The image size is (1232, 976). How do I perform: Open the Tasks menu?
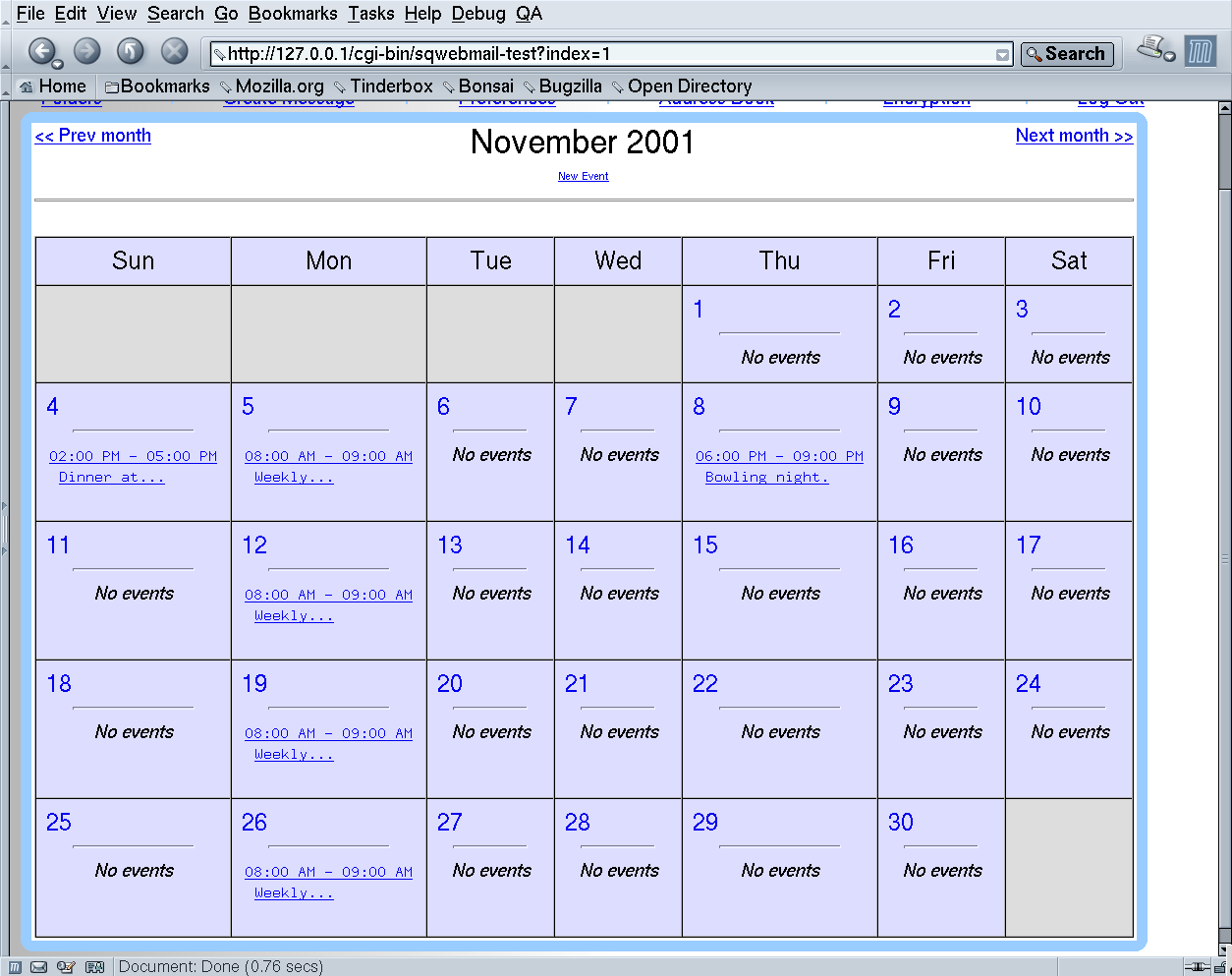click(371, 14)
